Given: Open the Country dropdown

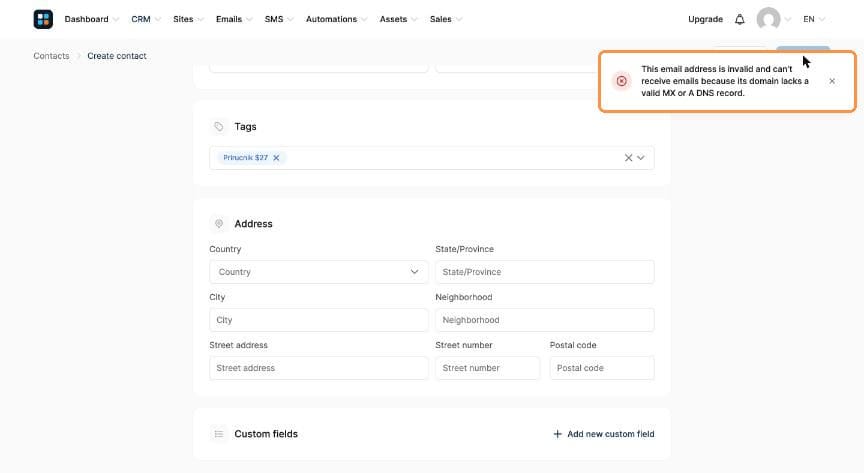Looking at the screenshot, I should pos(318,272).
